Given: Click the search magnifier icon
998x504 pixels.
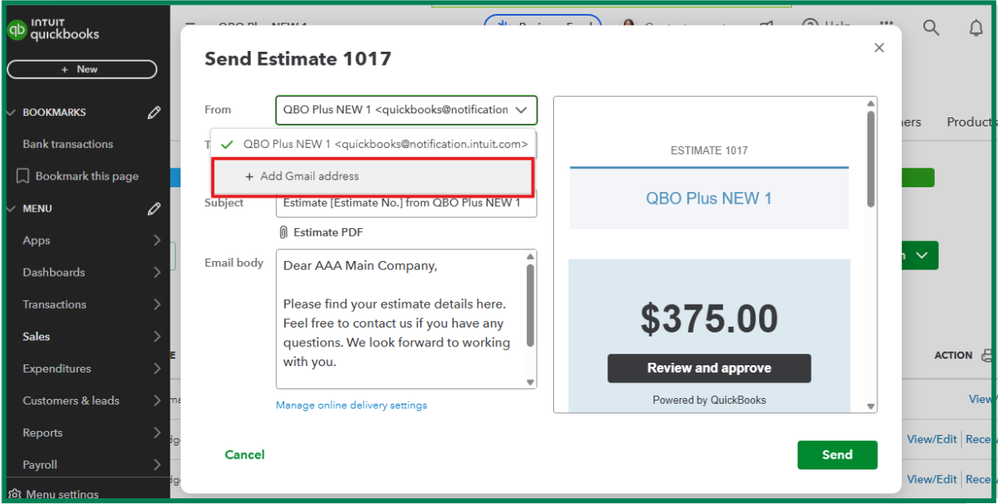Looking at the screenshot, I should pos(931,28).
